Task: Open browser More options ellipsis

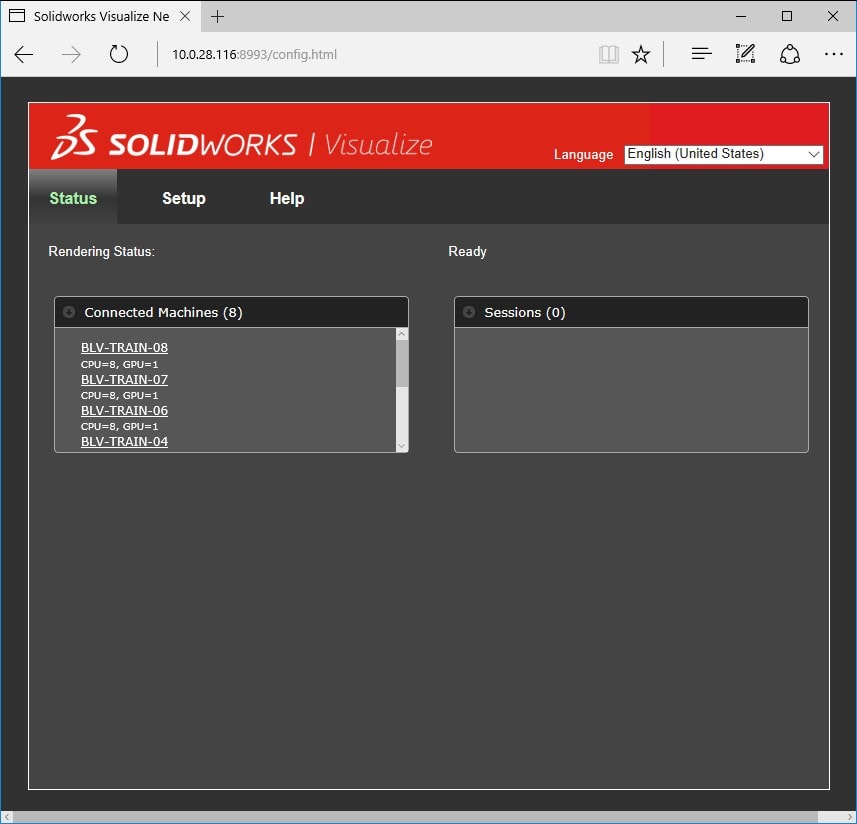Action: 833,54
